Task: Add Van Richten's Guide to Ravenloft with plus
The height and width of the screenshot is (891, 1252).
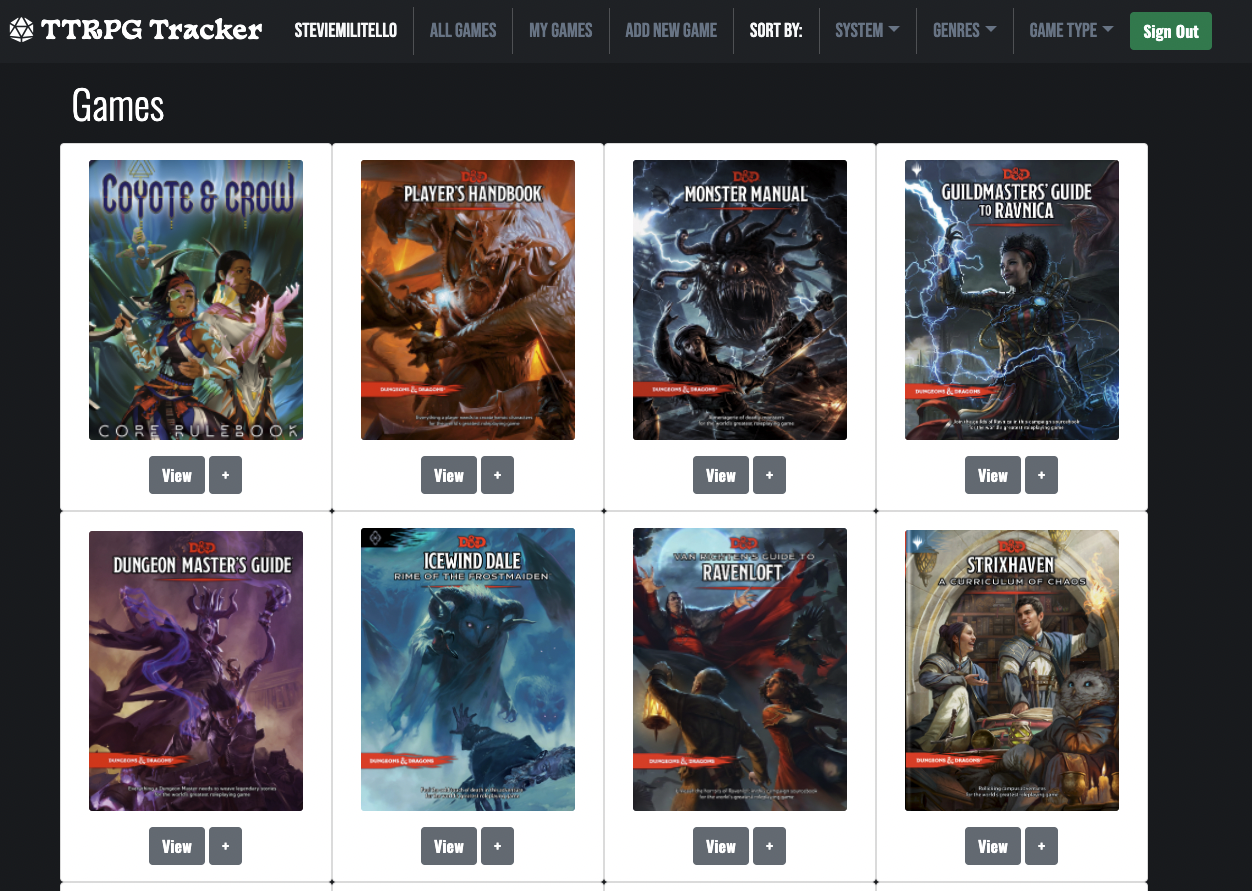Action: click(769, 846)
